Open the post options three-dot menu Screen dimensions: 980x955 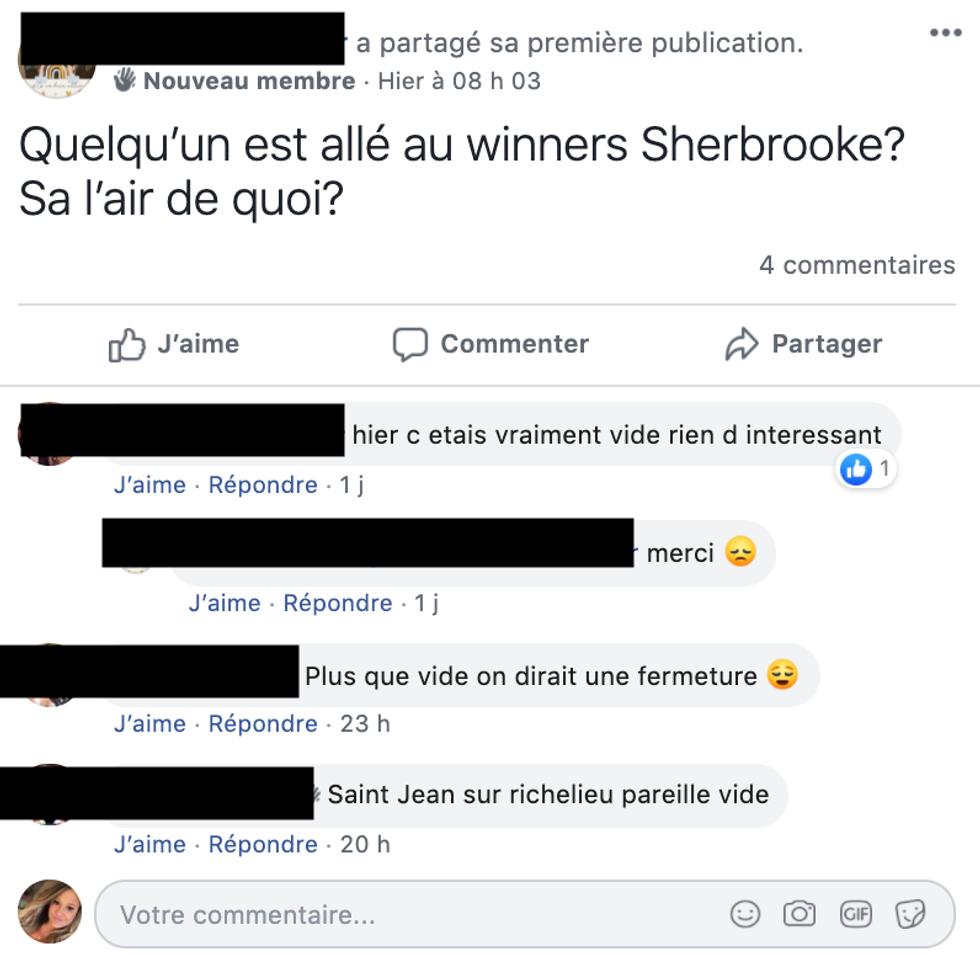point(945,32)
